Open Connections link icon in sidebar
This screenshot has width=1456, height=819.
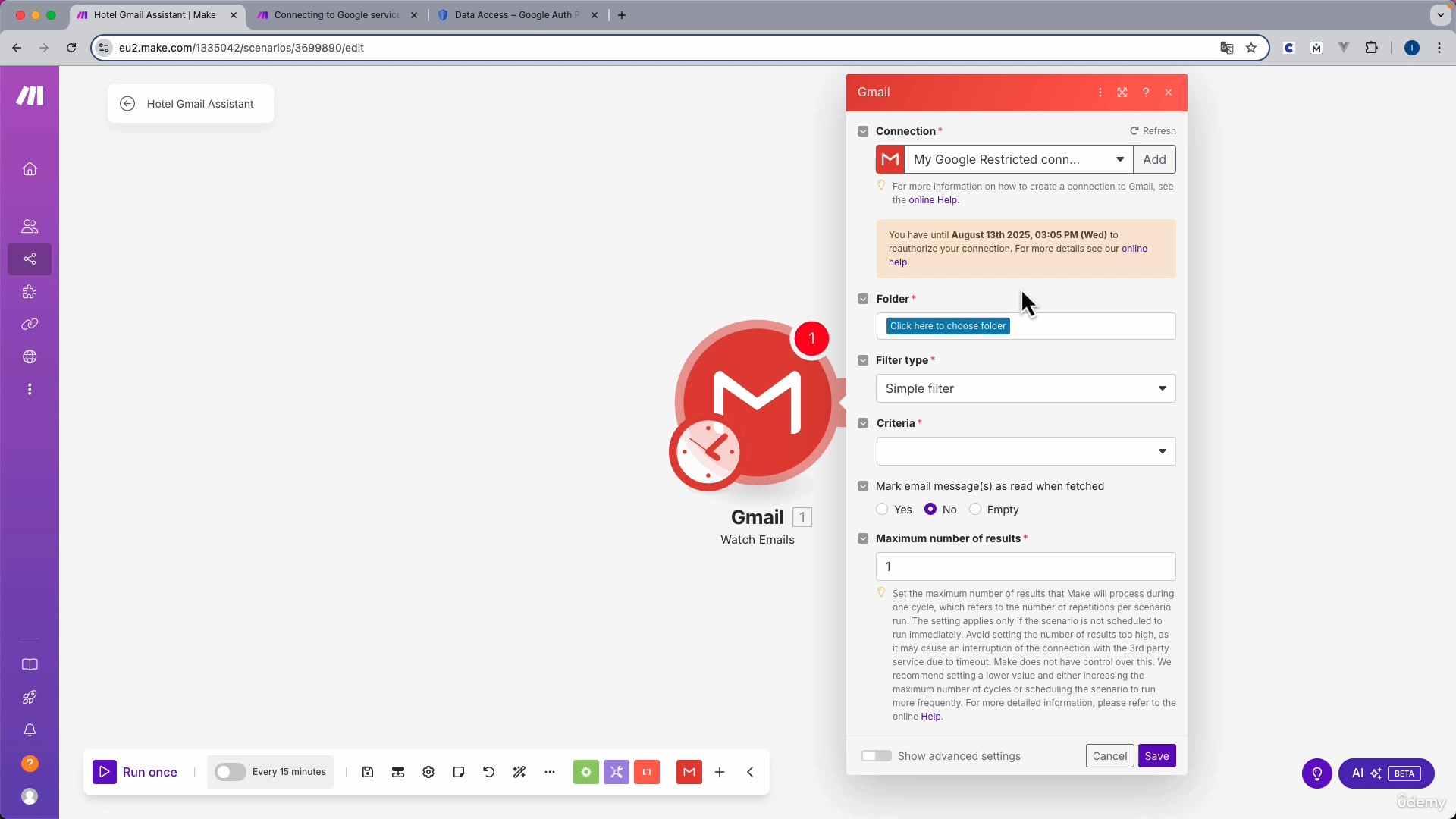(30, 325)
